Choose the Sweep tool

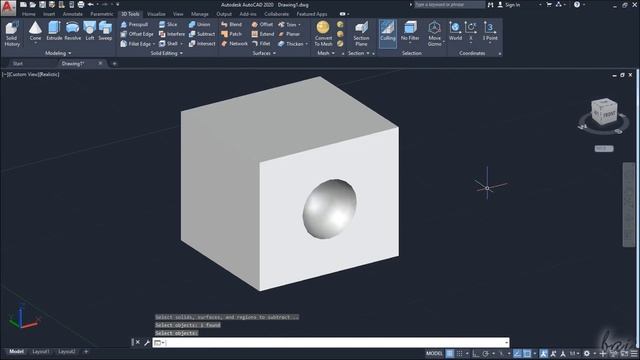click(105, 31)
